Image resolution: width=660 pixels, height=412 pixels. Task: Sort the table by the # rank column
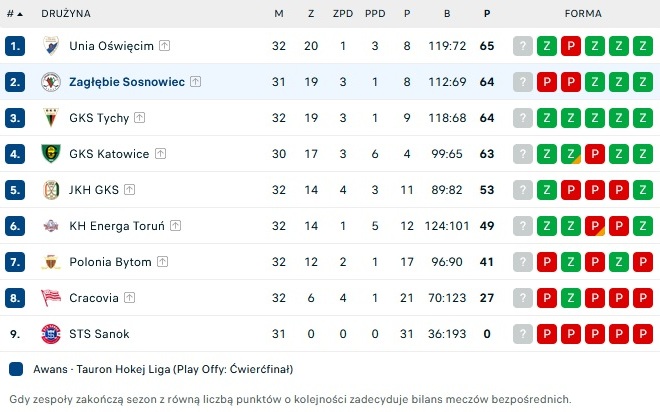tap(13, 14)
